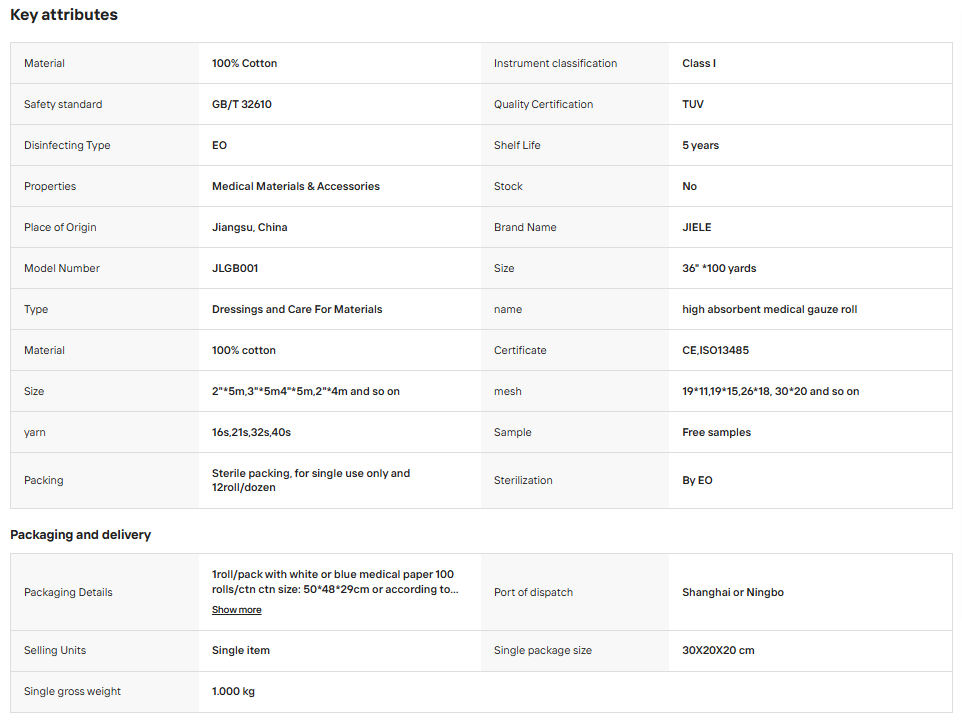
Task: Select the Single item selling units value
Action: [x=240, y=650]
